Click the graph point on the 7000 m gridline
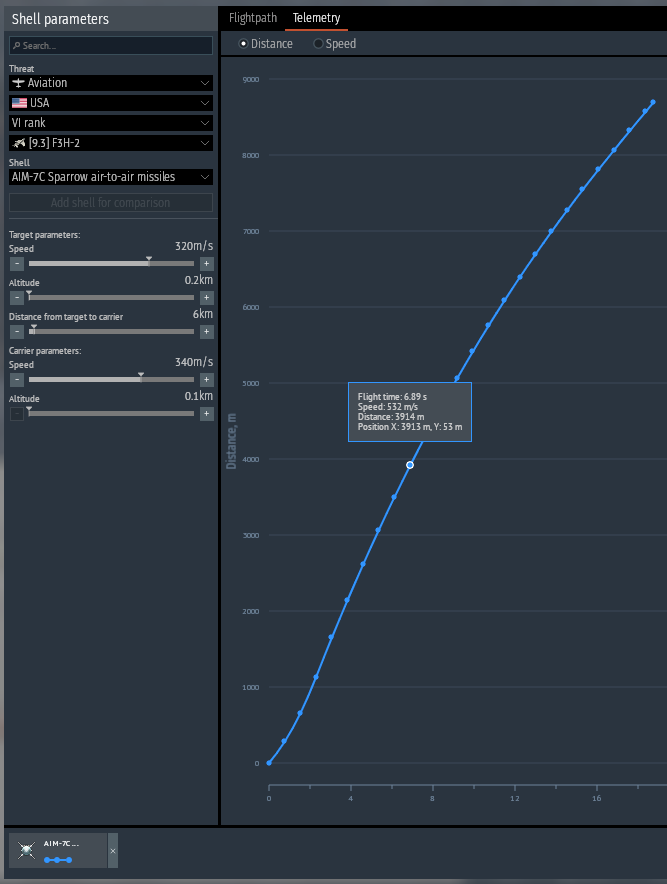Image resolution: width=667 pixels, height=884 pixels. (x=551, y=231)
